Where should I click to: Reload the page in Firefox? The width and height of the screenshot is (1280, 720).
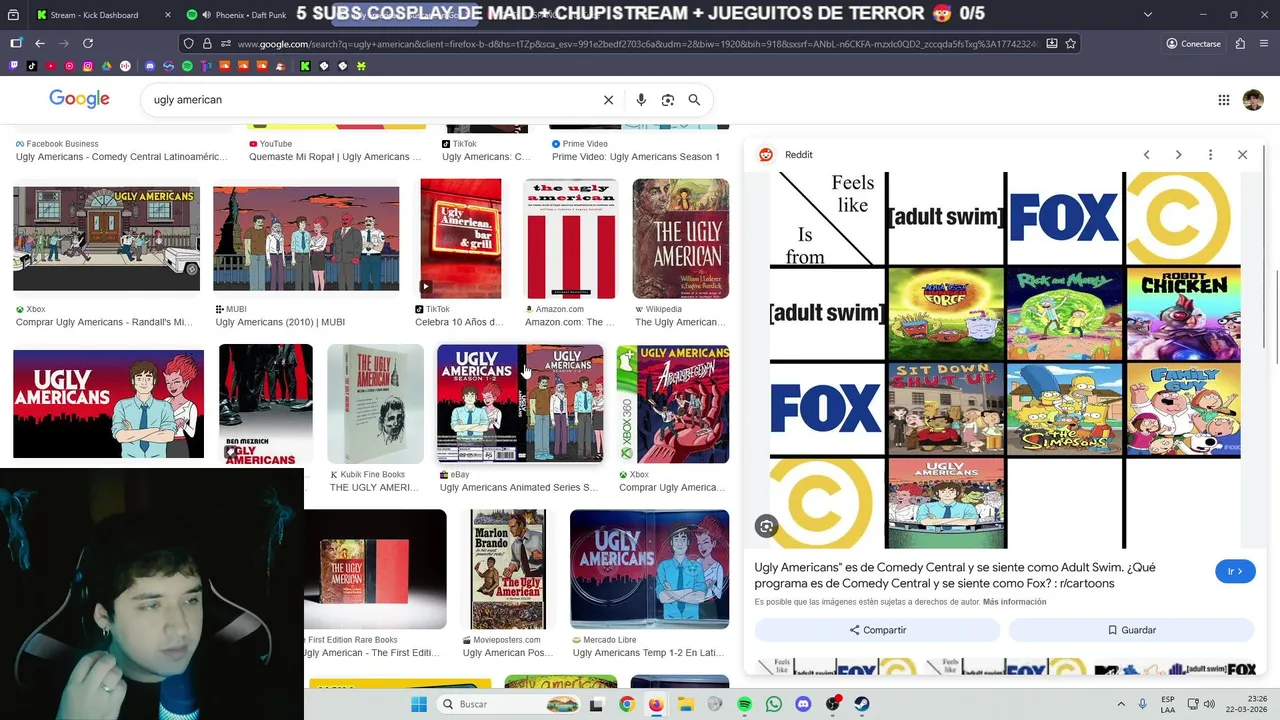click(x=88, y=44)
